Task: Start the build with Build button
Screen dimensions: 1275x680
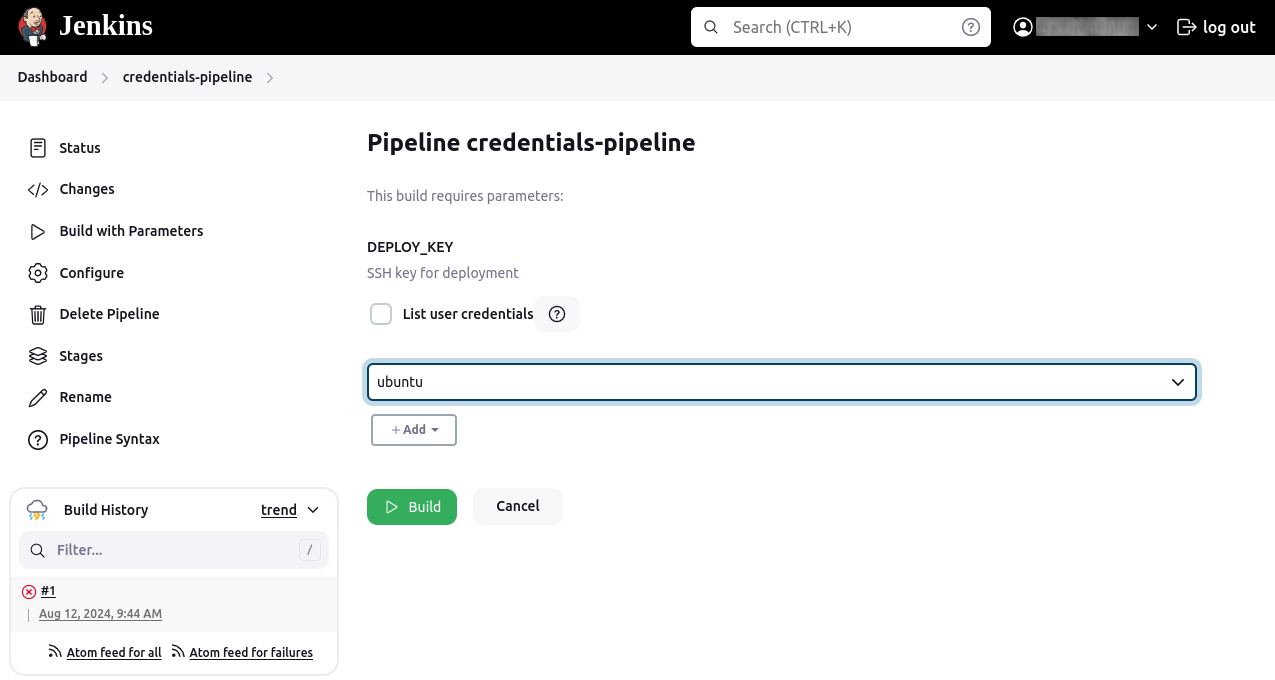Action: click(x=412, y=507)
